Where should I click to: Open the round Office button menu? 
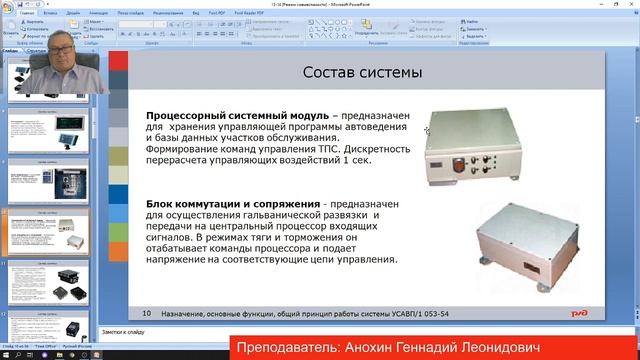pos(7,8)
